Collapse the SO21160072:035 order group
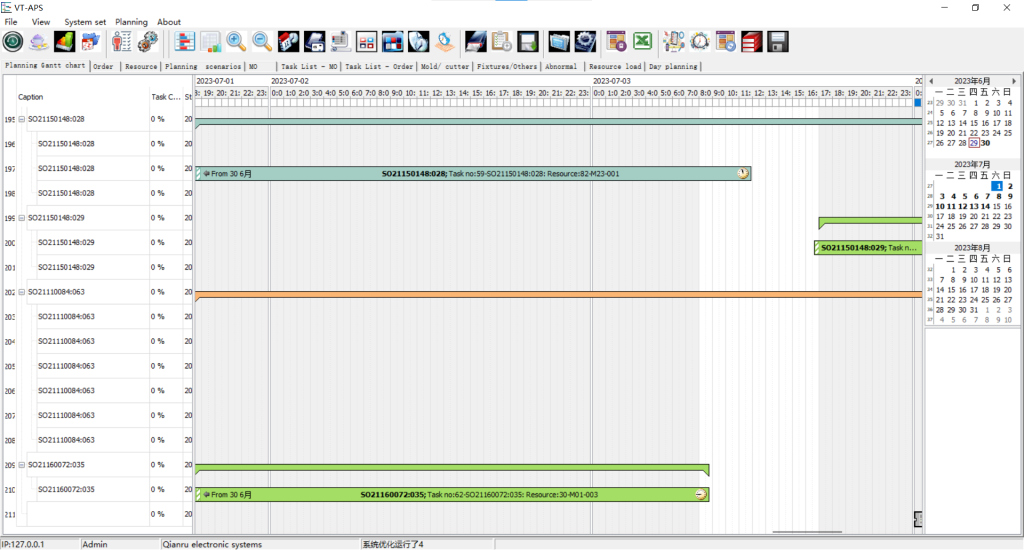 22,465
